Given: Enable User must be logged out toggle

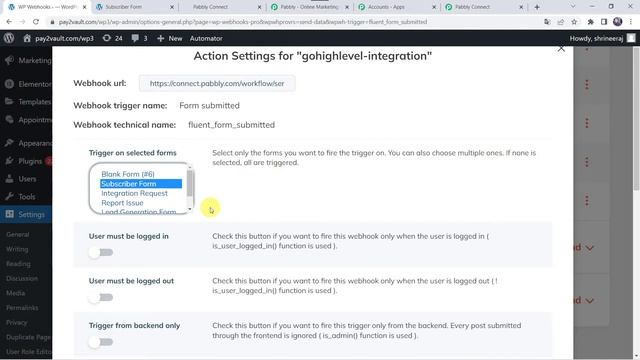Looking at the screenshot, I should coord(100,298).
